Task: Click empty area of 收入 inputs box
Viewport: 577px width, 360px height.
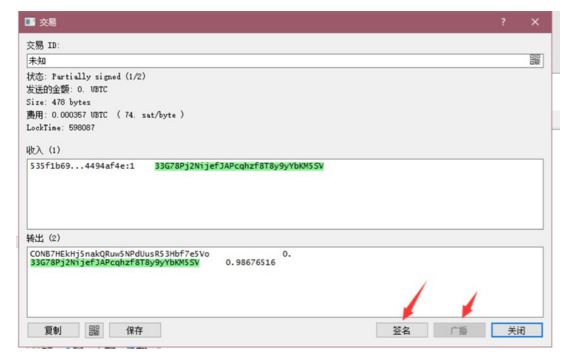Action: pos(285,202)
